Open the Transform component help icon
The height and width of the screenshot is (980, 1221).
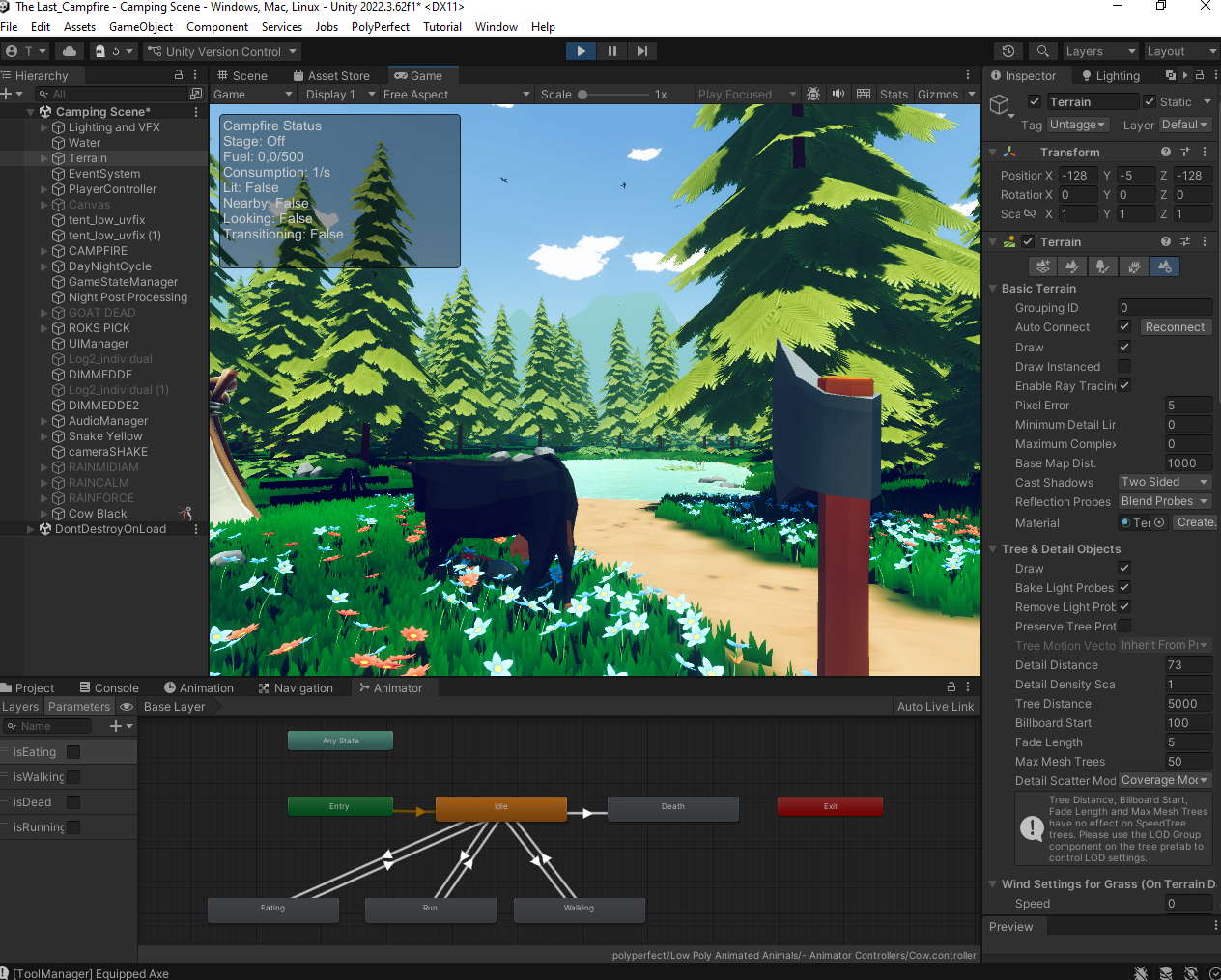(1166, 152)
